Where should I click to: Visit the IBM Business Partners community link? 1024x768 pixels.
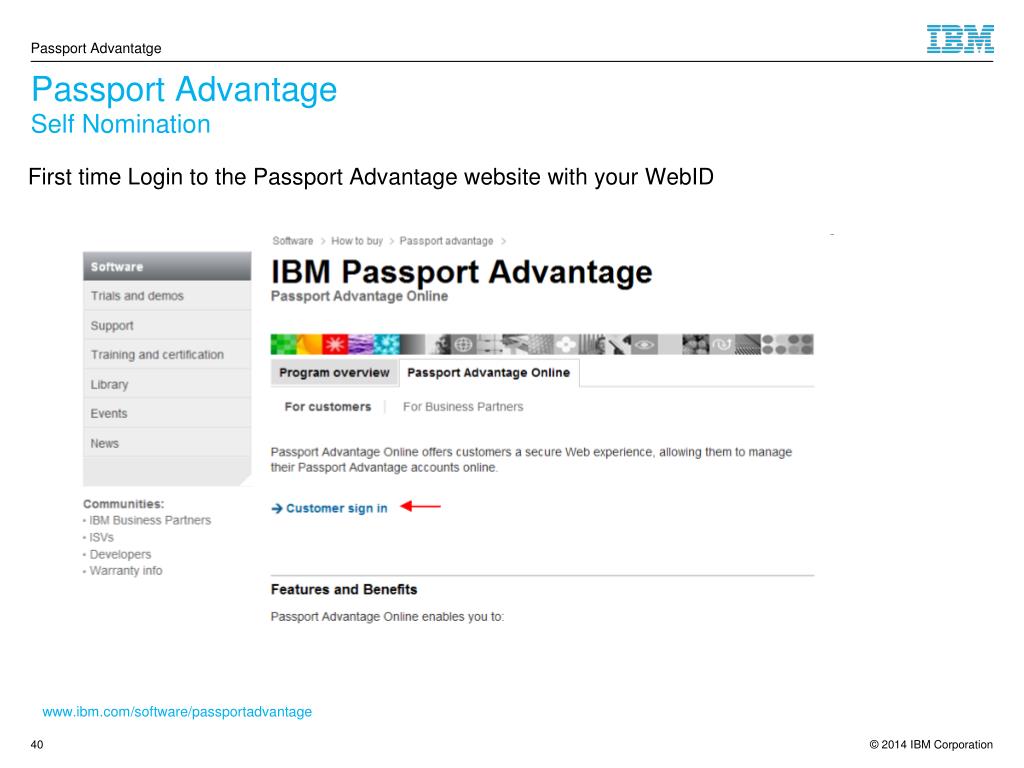[x=150, y=520]
